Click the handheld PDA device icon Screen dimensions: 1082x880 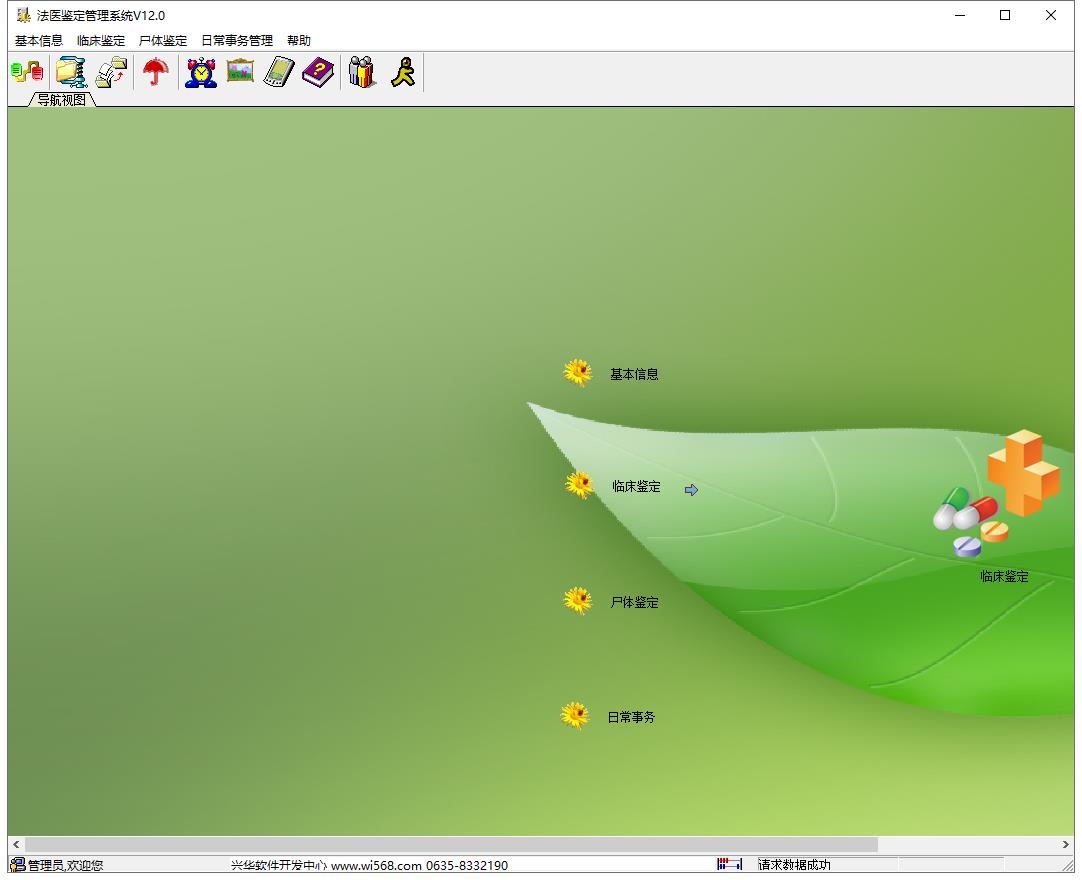pyautogui.click(x=279, y=72)
